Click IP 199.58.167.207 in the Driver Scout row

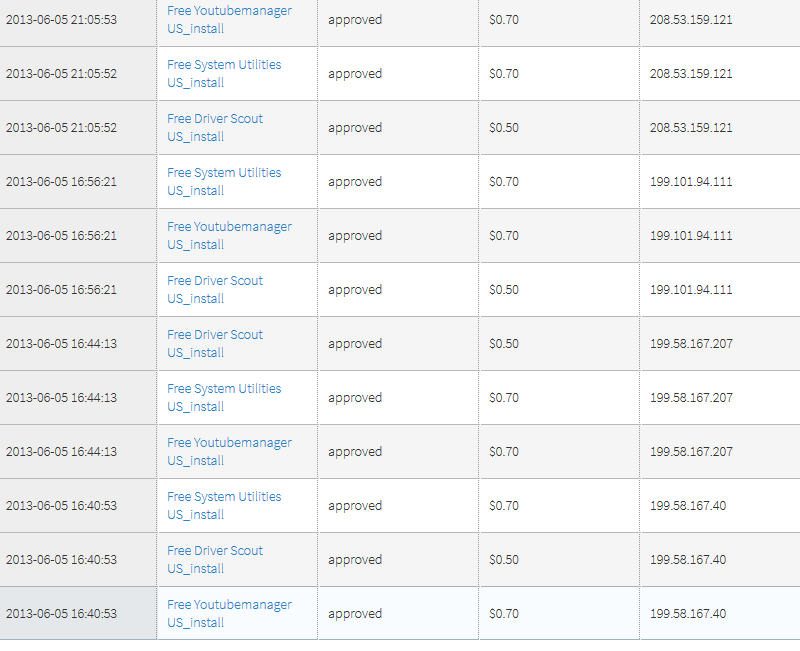point(691,344)
